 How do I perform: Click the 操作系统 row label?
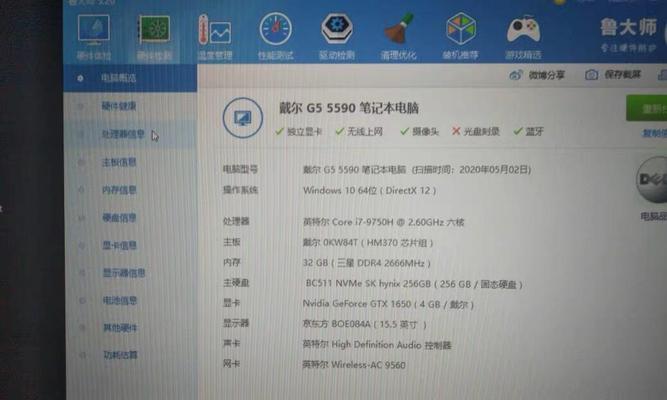(x=240, y=190)
